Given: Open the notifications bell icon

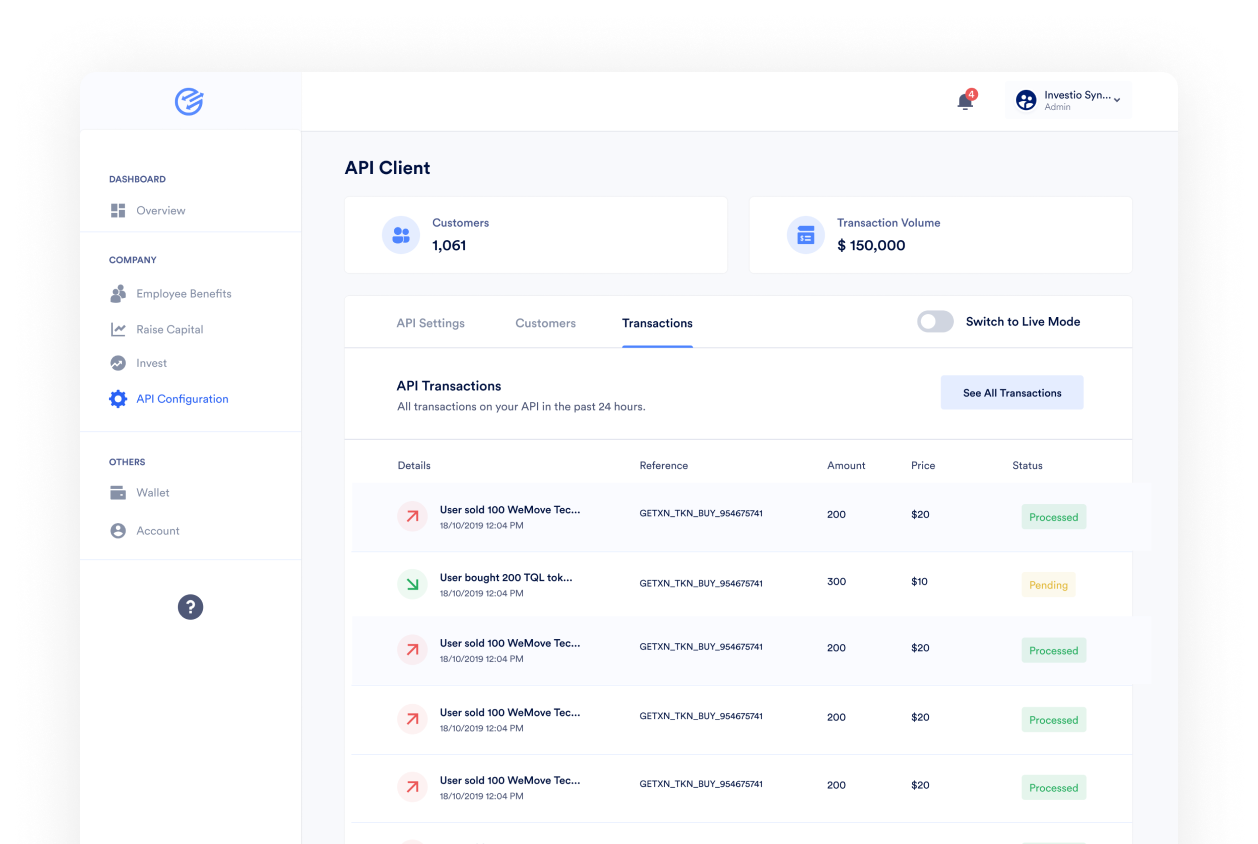Looking at the screenshot, I should point(965,101).
